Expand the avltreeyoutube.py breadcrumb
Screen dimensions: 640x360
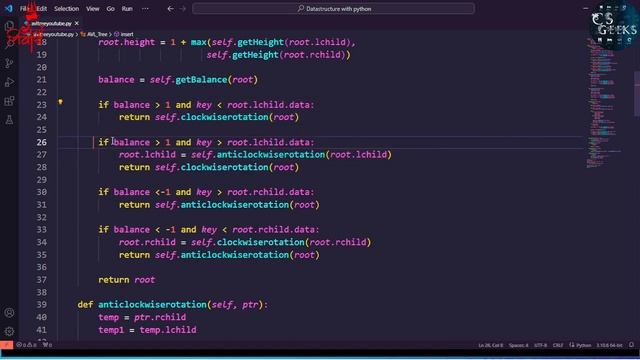[x=53, y=34]
